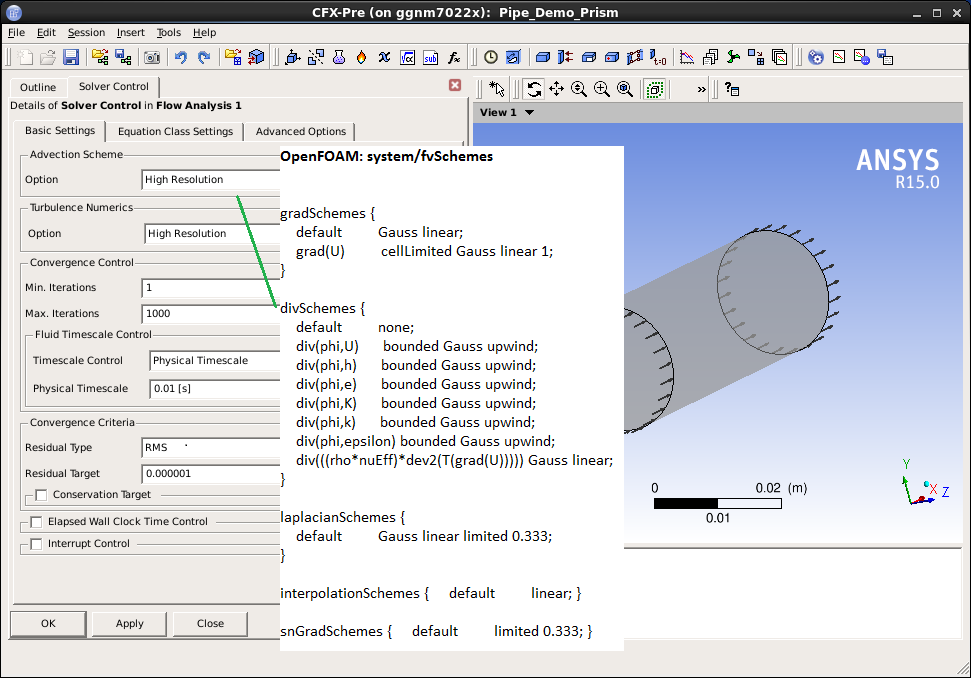Tick the Interrupt Control checkbox
The width and height of the screenshot is (971, 678).
(37, 544)
